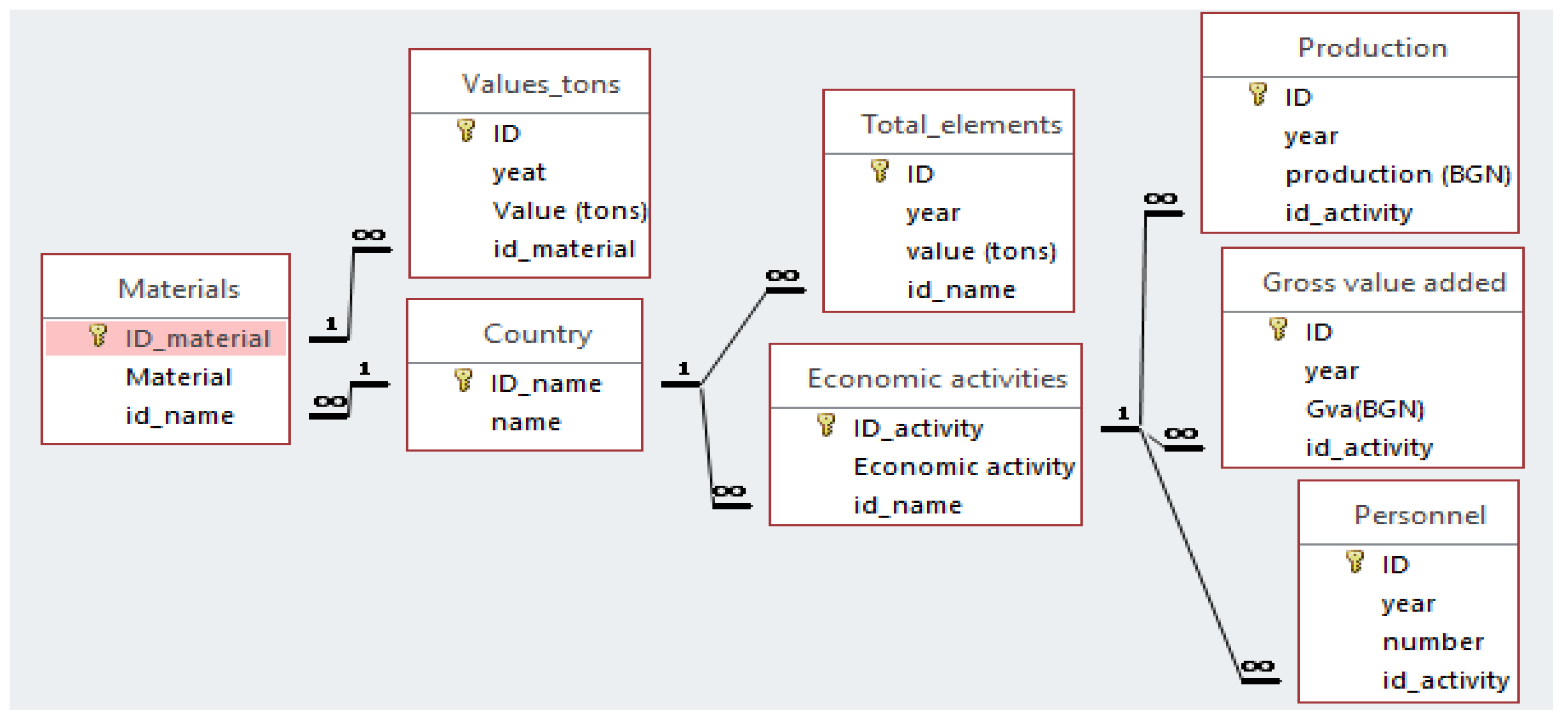Click the key icon beside ID_material
Viewport: 1568px width, 724px height.
(x=98, y=335)
